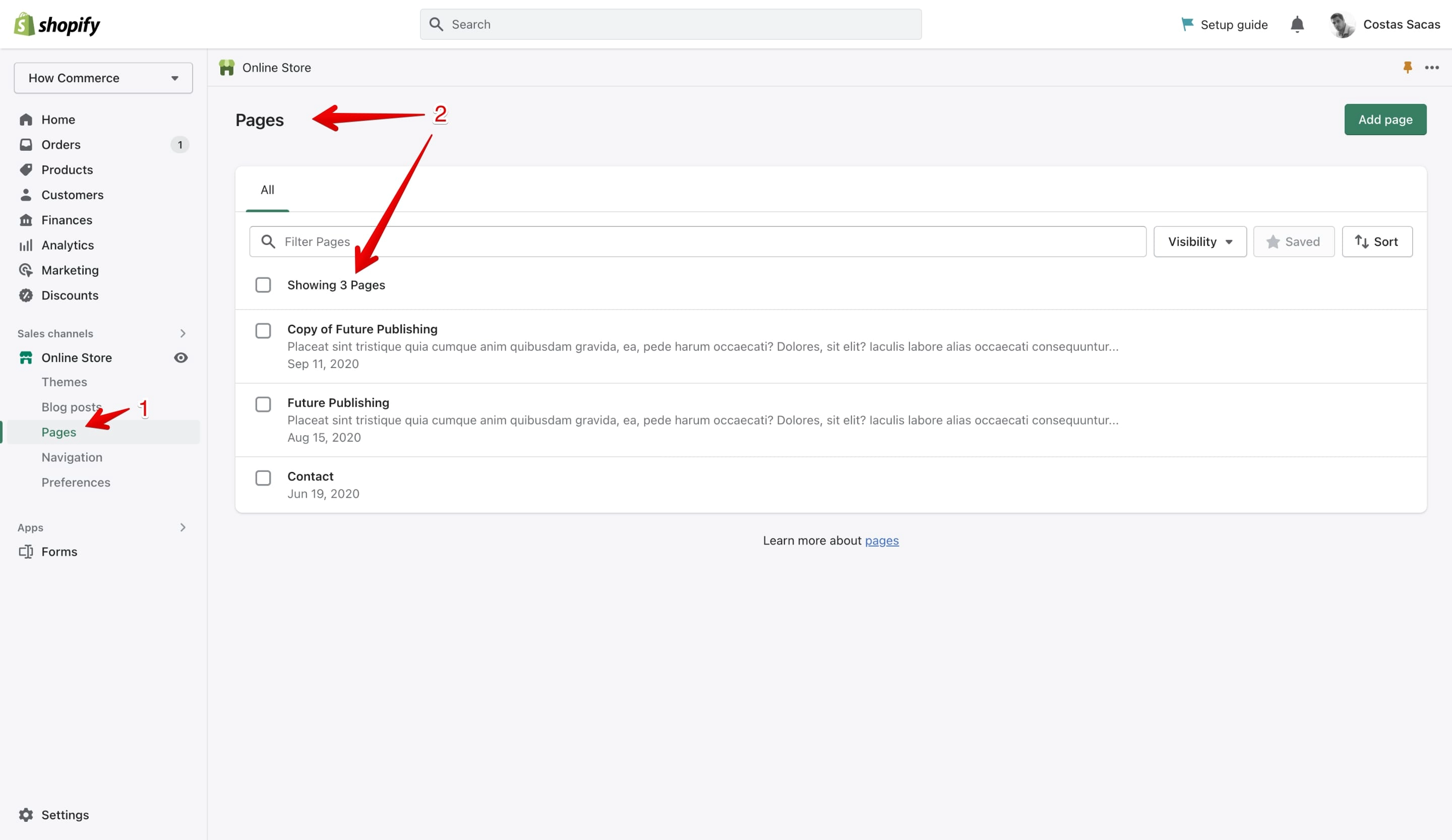This screenshot has width=1452, height=840.
Task: View online store via eye icon
Action: click(x=181, y=358)
